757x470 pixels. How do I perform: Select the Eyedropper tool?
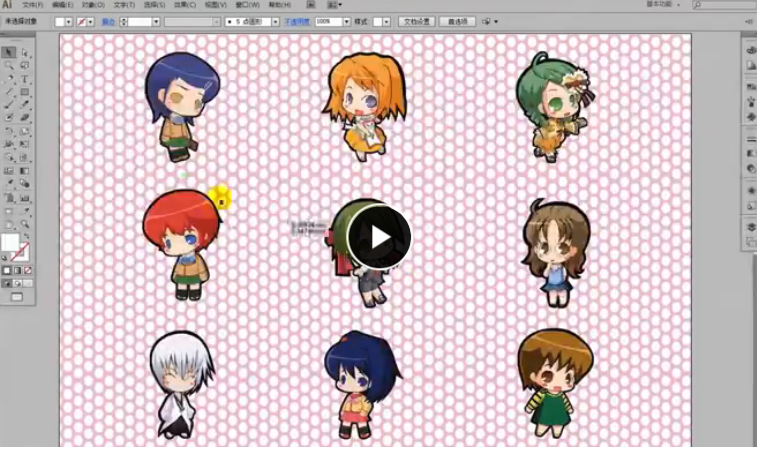point(9,183)
